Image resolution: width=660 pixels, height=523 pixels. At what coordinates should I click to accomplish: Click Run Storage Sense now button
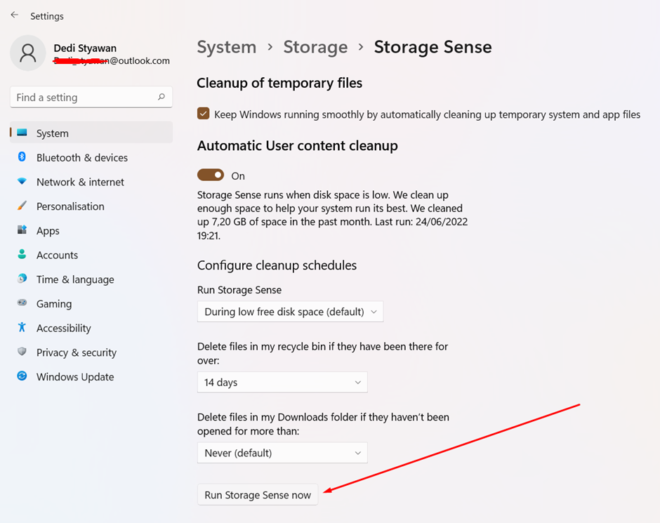point(258,495)
